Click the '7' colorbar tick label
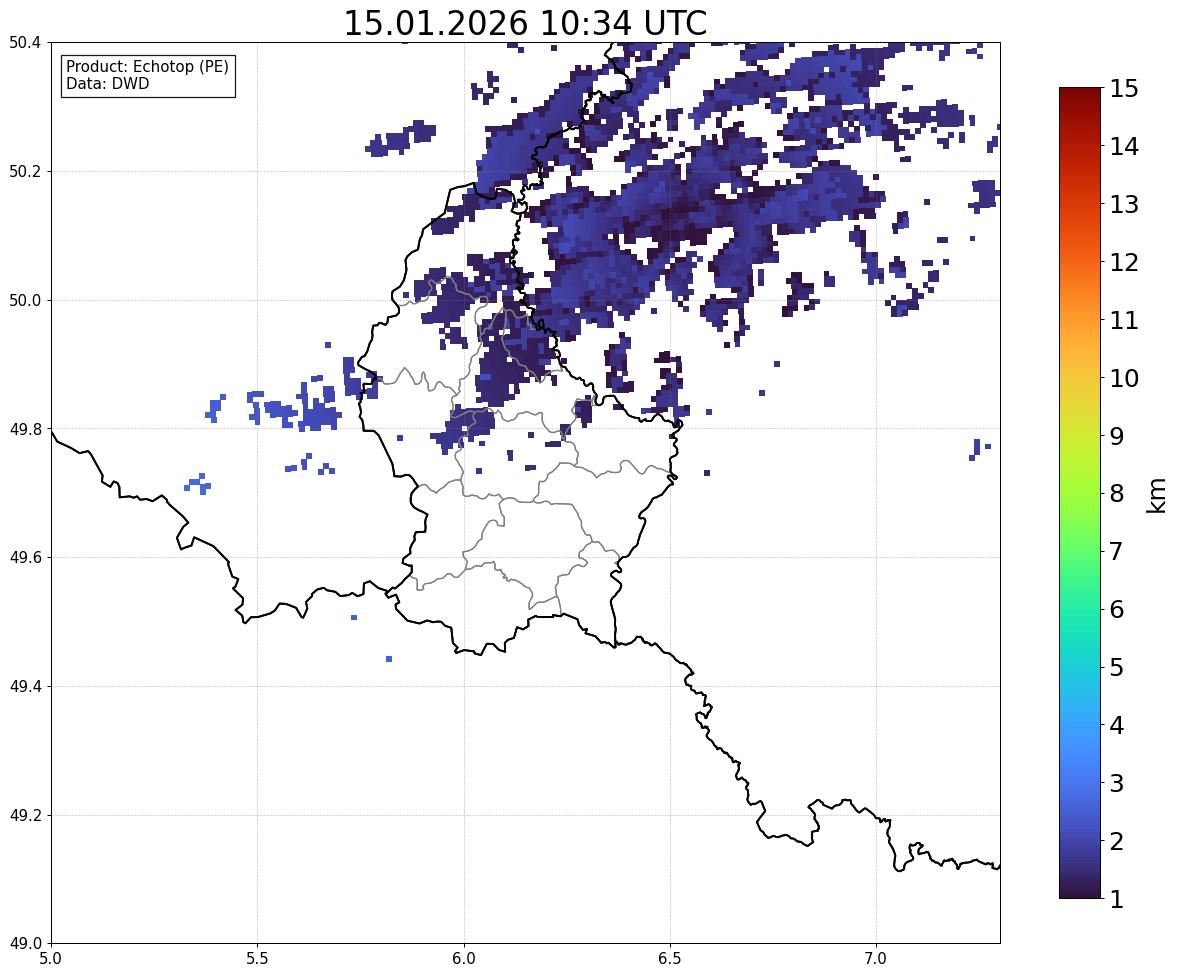The width and height of the screenshot is (1178, 976). click(x=1117, y=551)
